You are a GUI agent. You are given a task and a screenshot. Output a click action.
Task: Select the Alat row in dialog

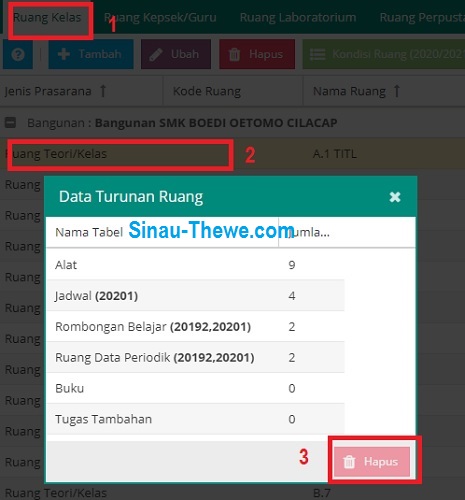tap(195, 265)
